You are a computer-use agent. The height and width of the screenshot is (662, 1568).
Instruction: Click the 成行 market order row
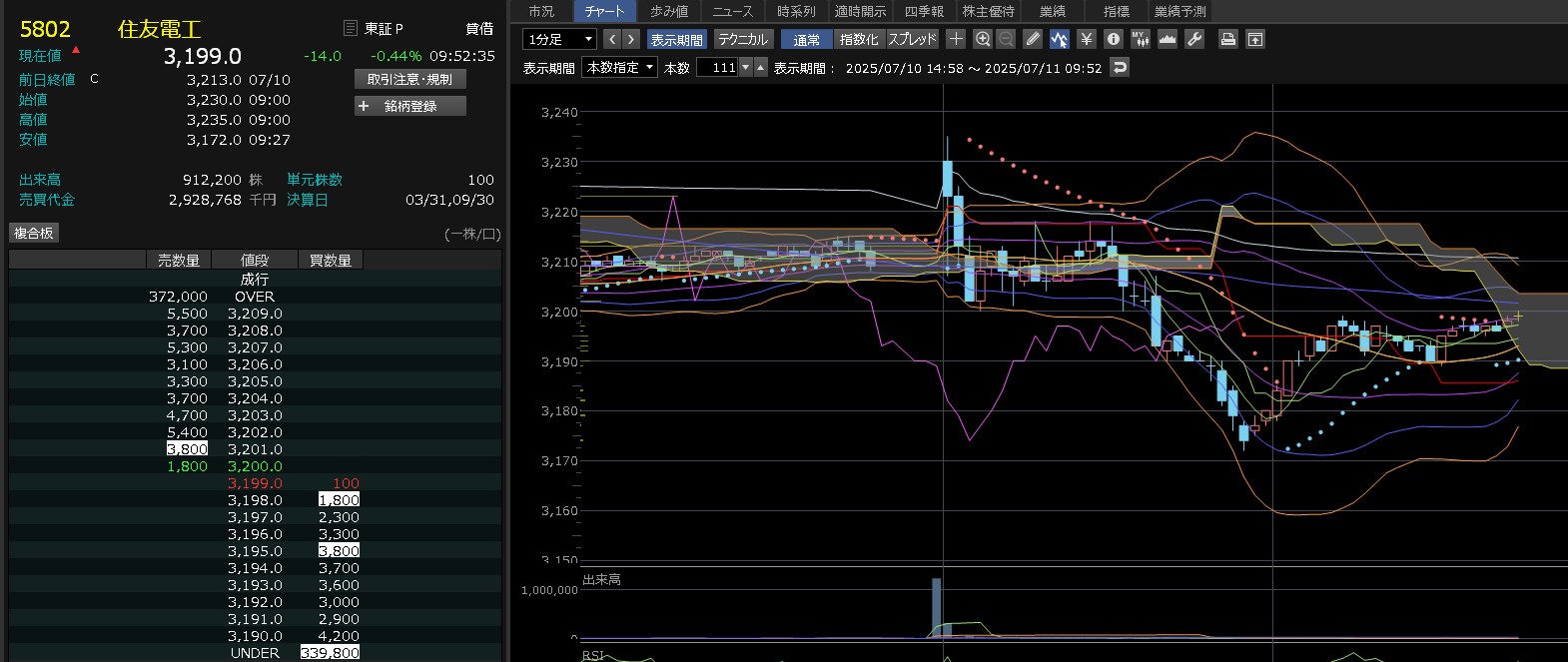tap(255, 280)
